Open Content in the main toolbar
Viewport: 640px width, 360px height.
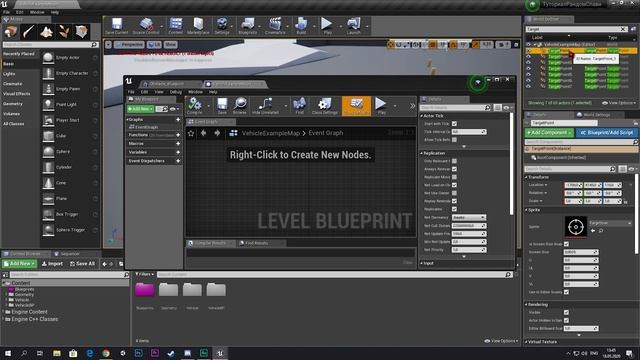click(176, 26)
